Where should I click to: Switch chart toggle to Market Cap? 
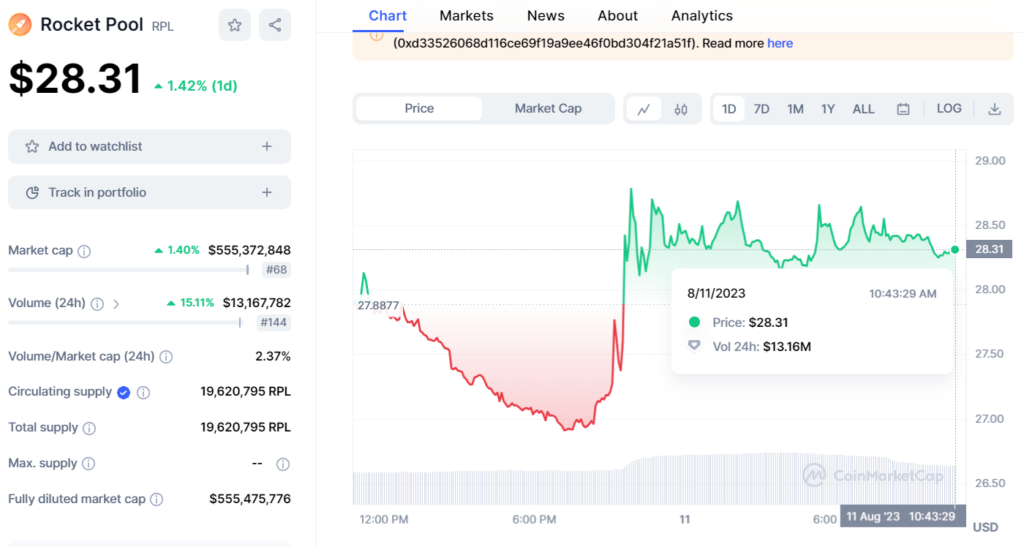547,108
